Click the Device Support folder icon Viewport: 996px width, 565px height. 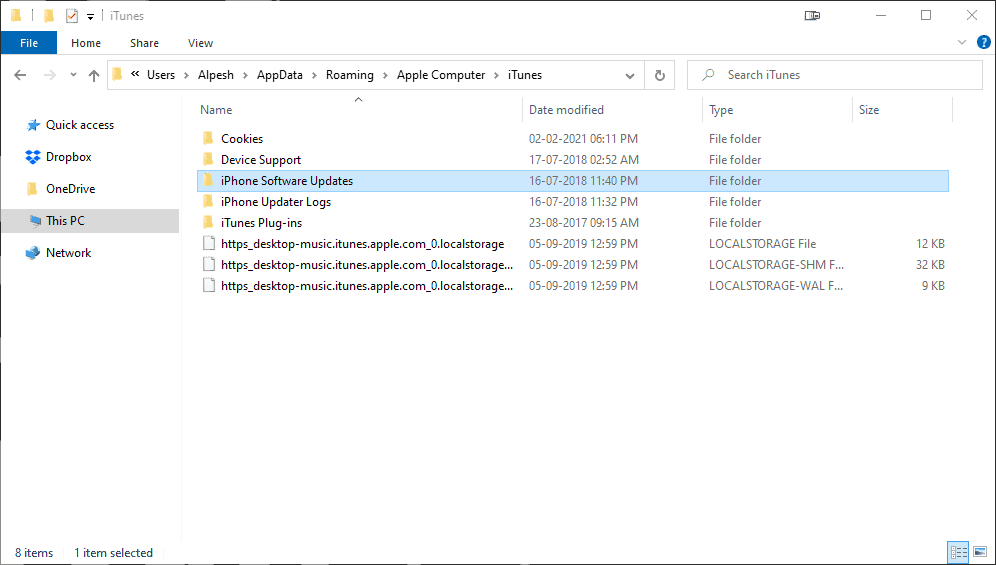[208, 159]
